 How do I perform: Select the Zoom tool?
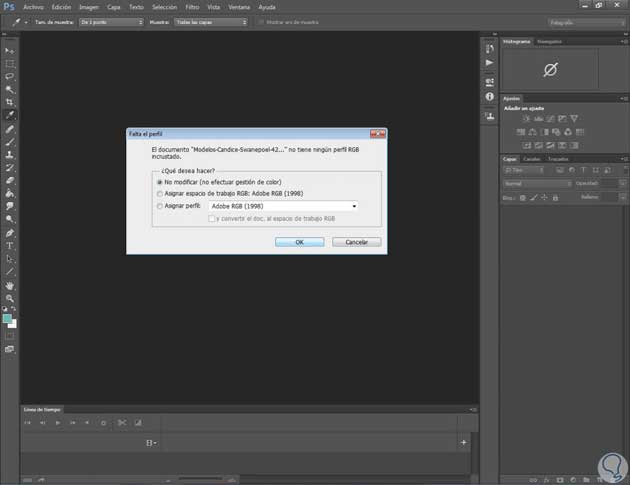[10, 299]
